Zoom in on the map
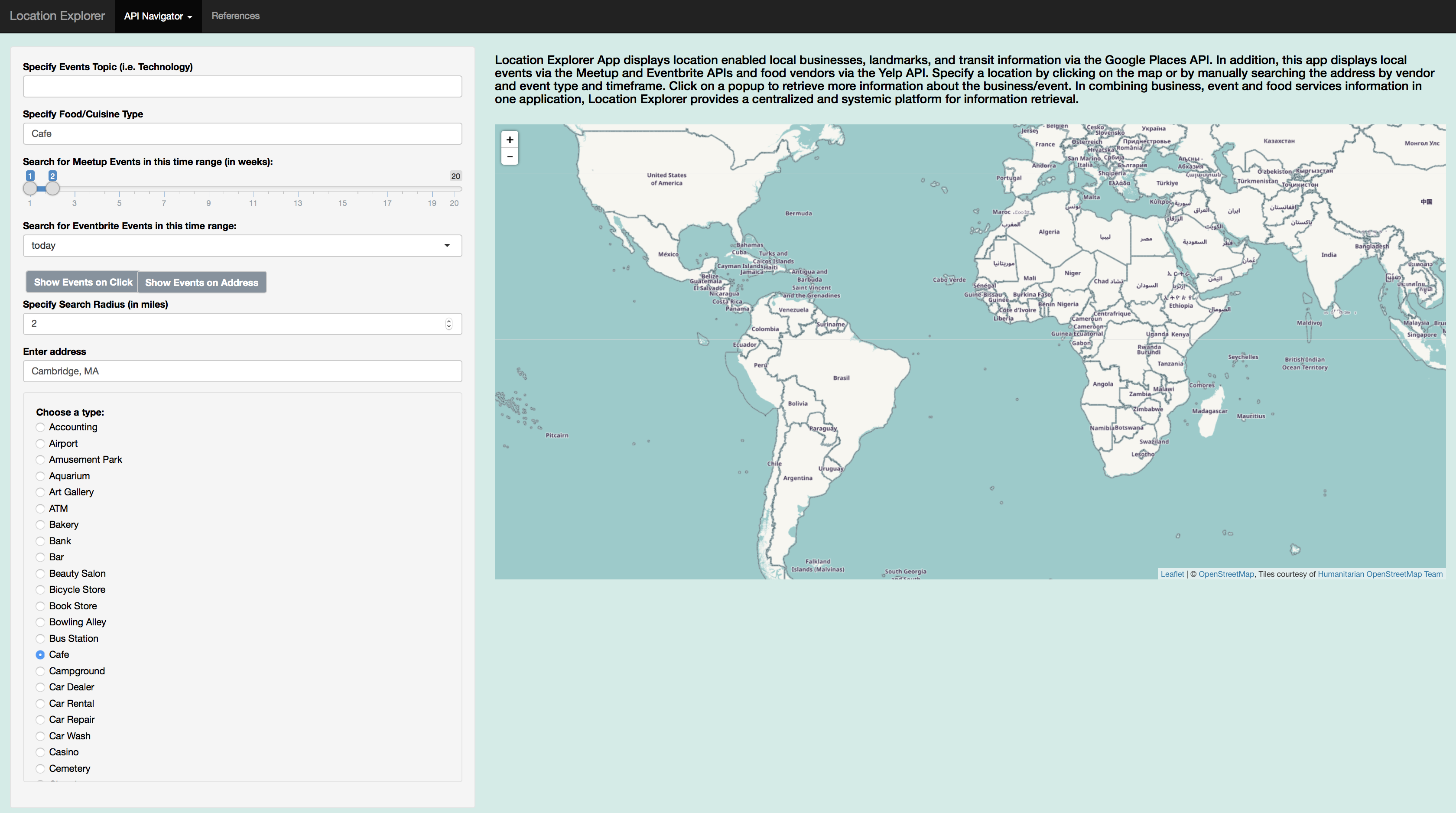This screenshot has width=1456, height=813. (510, 140)
